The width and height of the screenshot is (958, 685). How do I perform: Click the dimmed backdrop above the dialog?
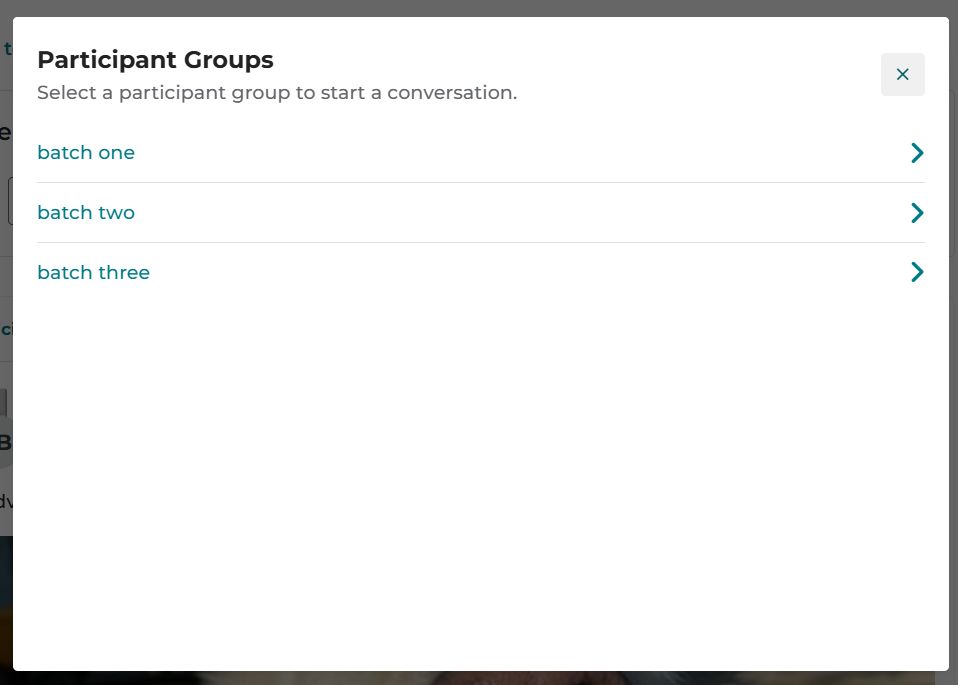(479, 7)
